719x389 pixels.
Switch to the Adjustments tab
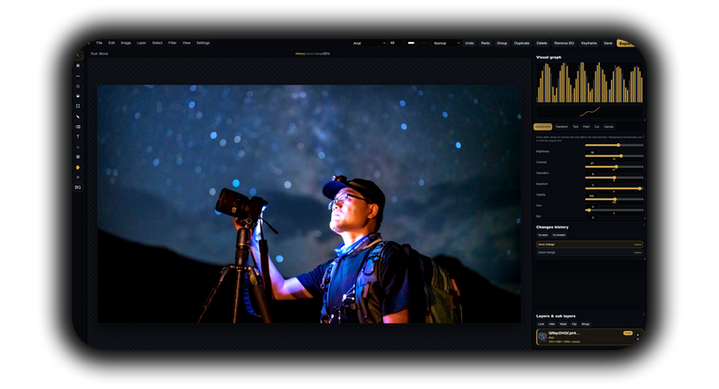pos(543,127)
